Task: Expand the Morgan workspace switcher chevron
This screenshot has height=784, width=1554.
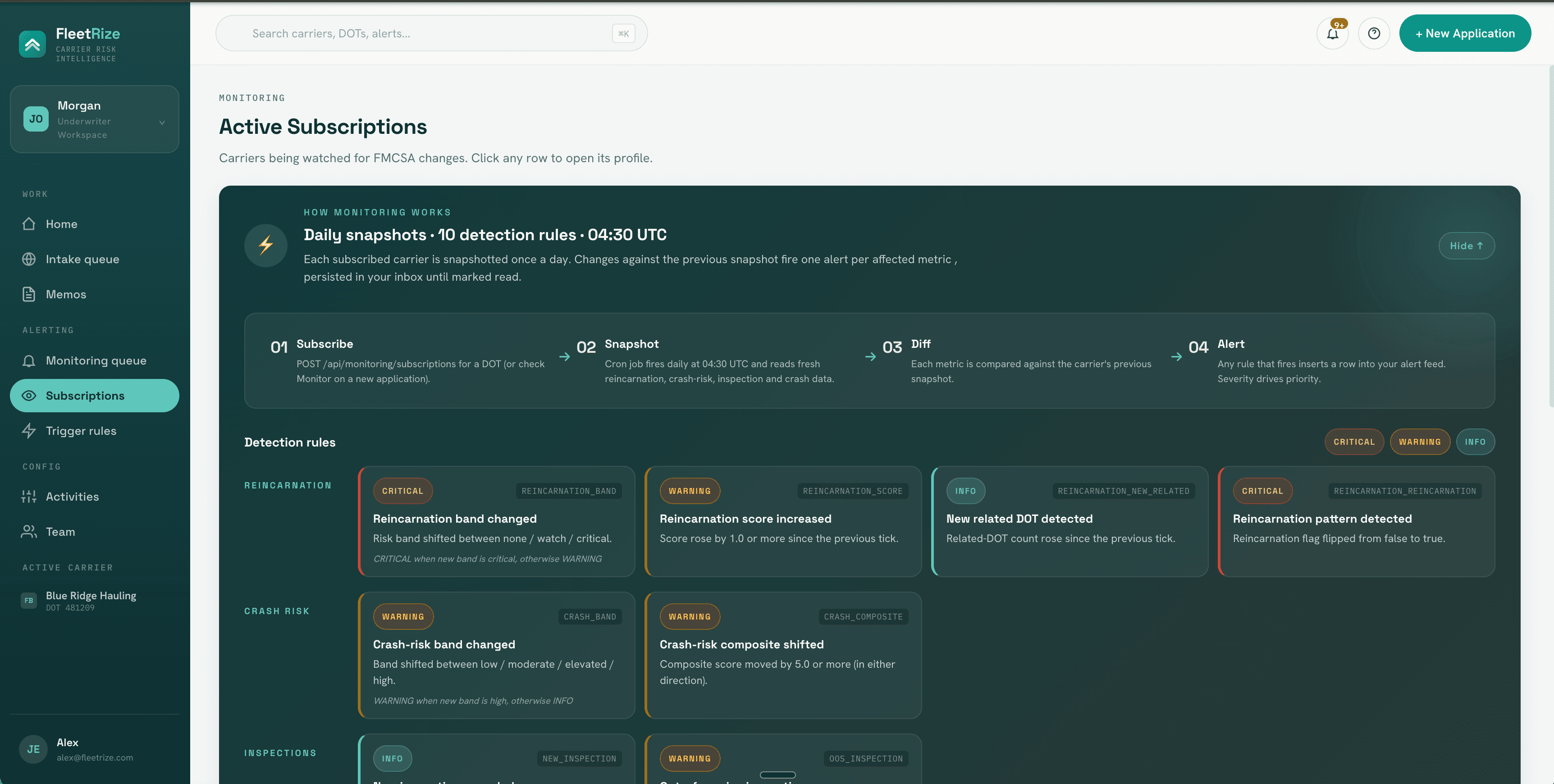Action: (162, 123)
